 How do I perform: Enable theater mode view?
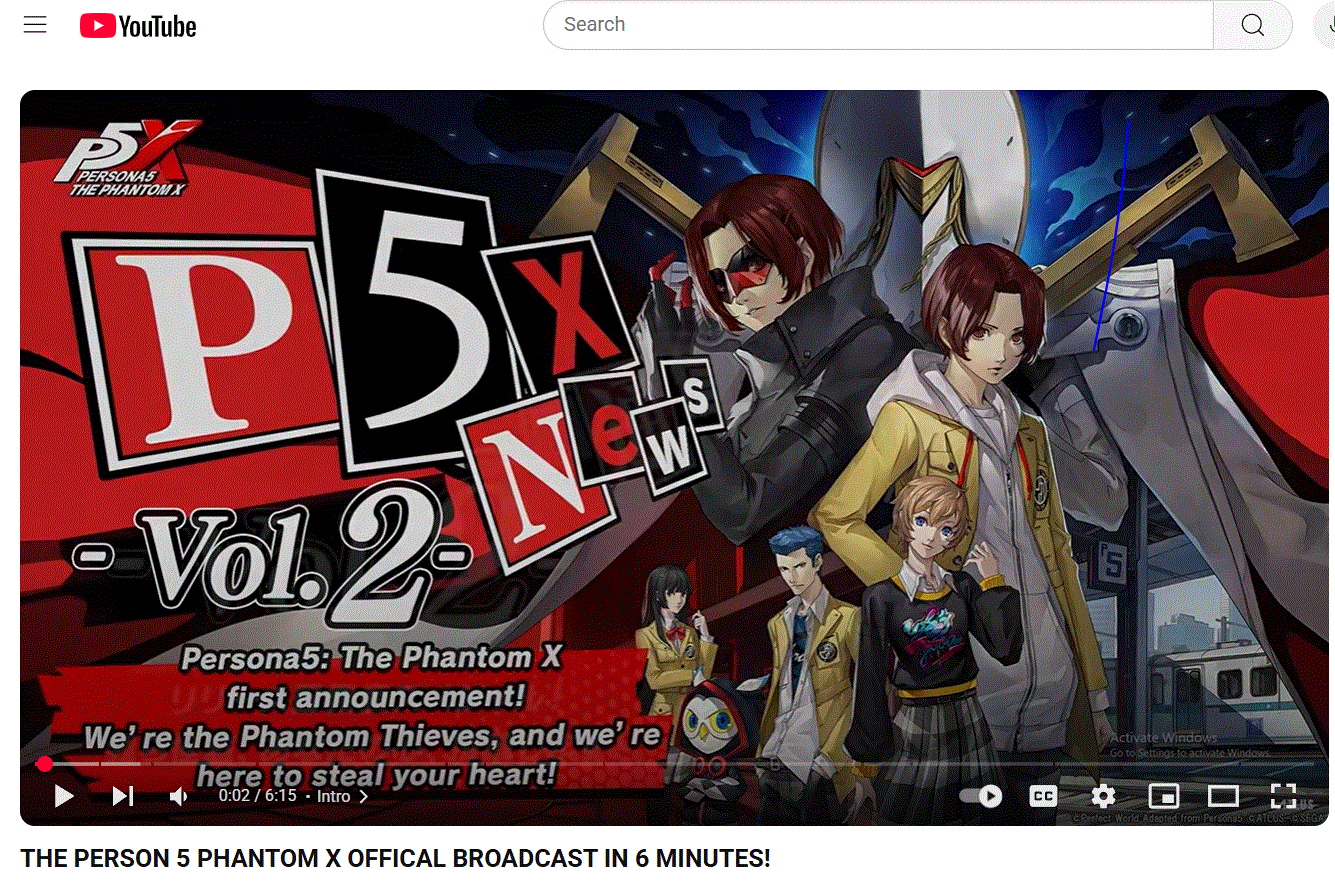(1223, 796)
